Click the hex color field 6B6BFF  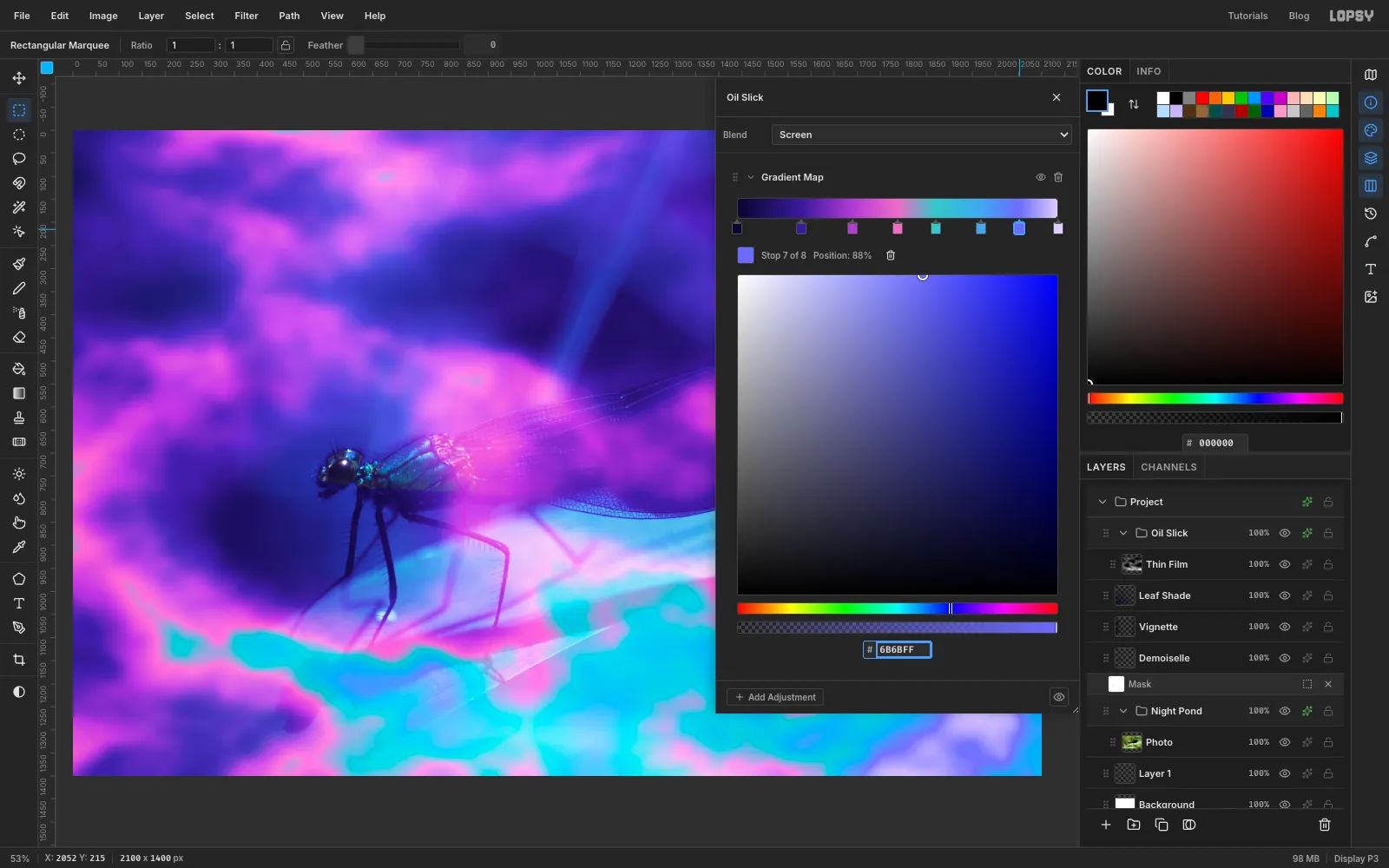tap(903, 649)
